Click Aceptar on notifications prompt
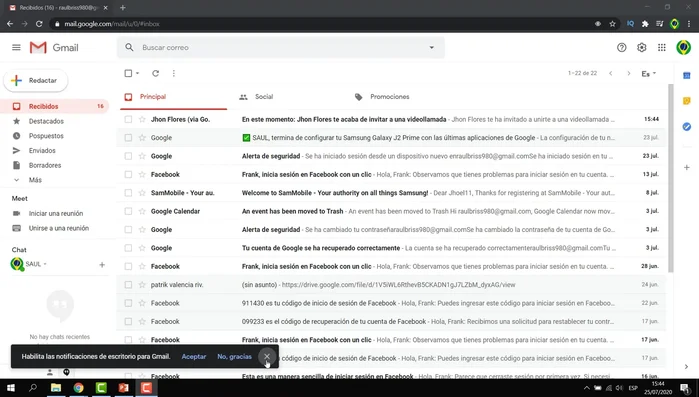The height and width of the screenshot is (397, 699). pyautogui.click(x=194, y=356)
